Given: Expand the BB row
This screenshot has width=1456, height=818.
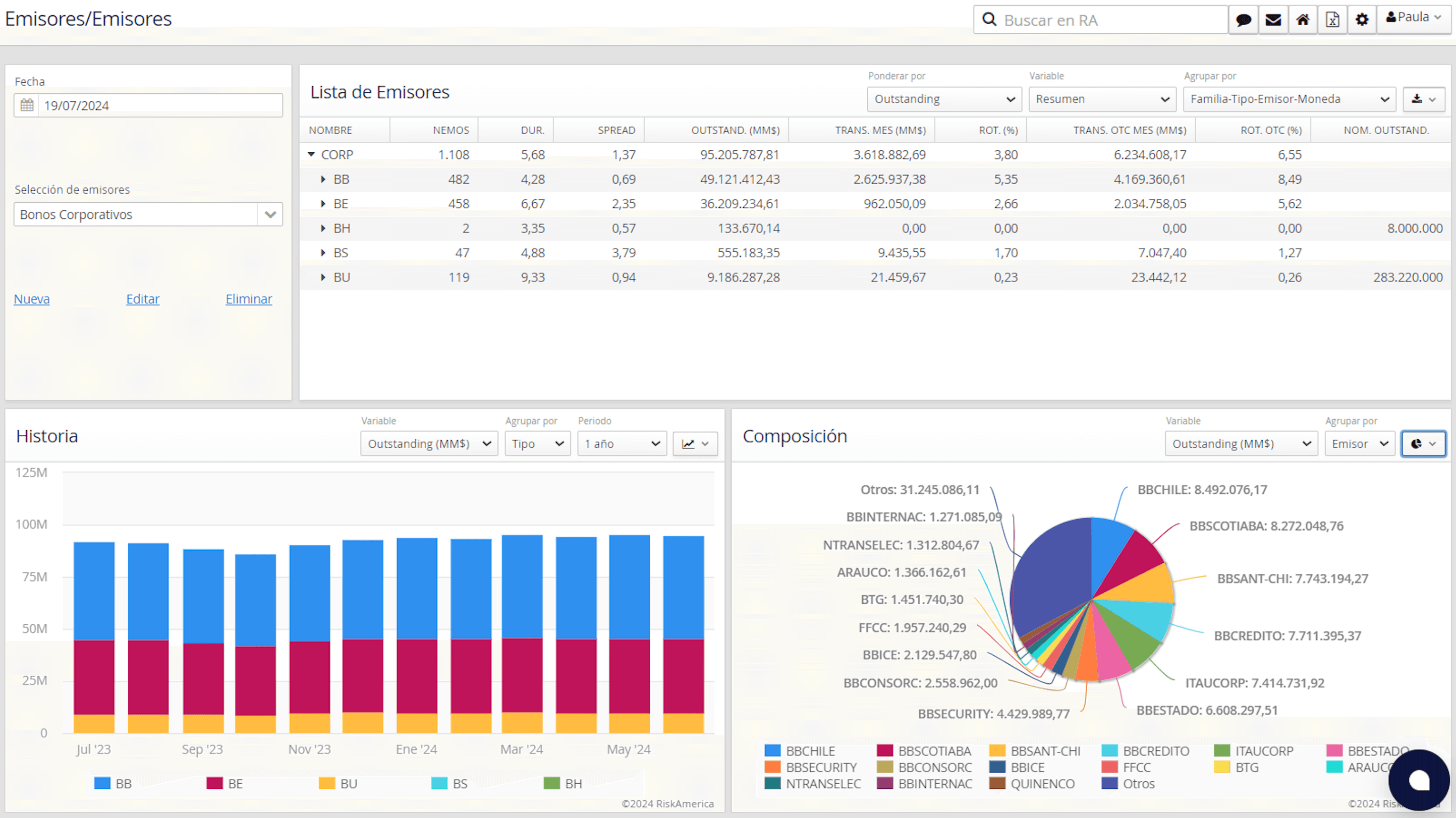Looking at the screenshot, I should [323, 179].
